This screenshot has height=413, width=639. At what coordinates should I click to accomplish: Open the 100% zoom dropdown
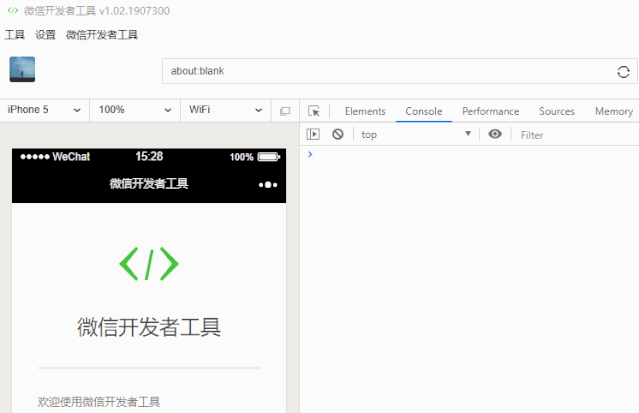(135, 110)
